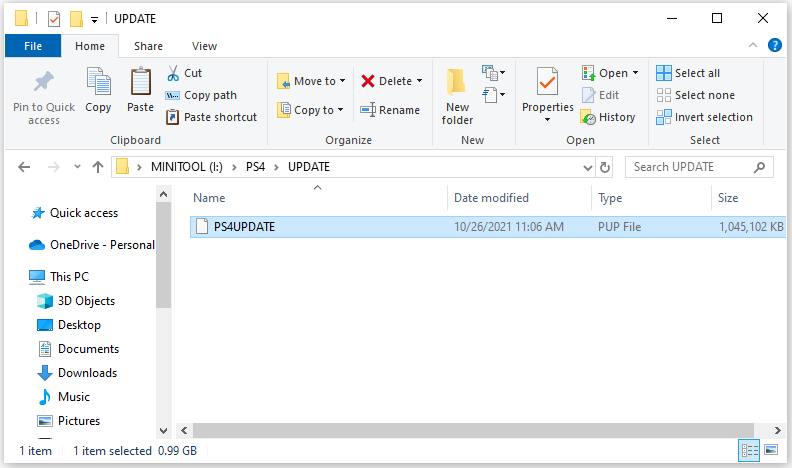Open the File menu tab
Viewport: 792px width, 468px height.
(33, 46)
